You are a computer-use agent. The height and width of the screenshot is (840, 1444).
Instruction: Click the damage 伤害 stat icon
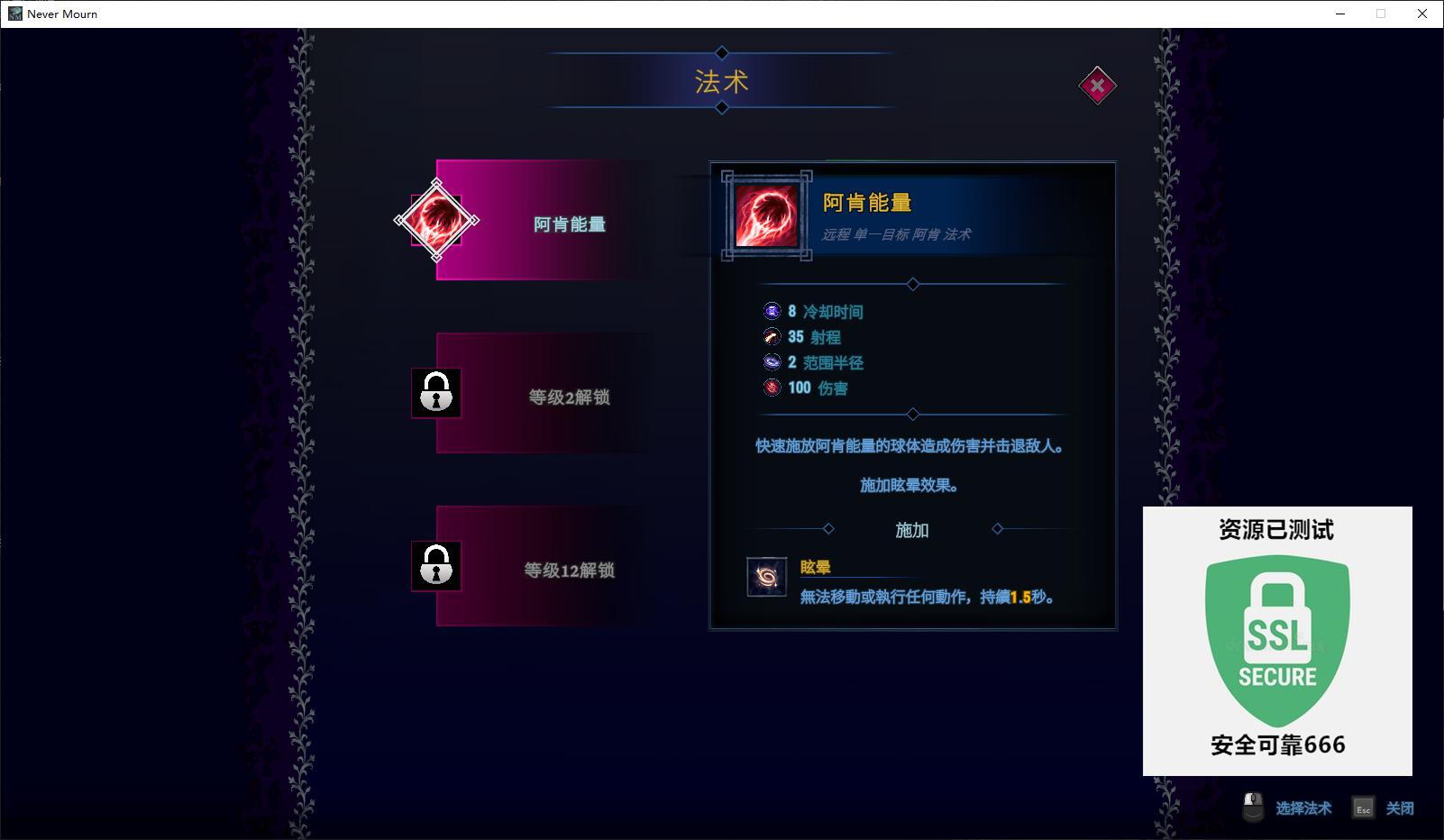point(772,388)
